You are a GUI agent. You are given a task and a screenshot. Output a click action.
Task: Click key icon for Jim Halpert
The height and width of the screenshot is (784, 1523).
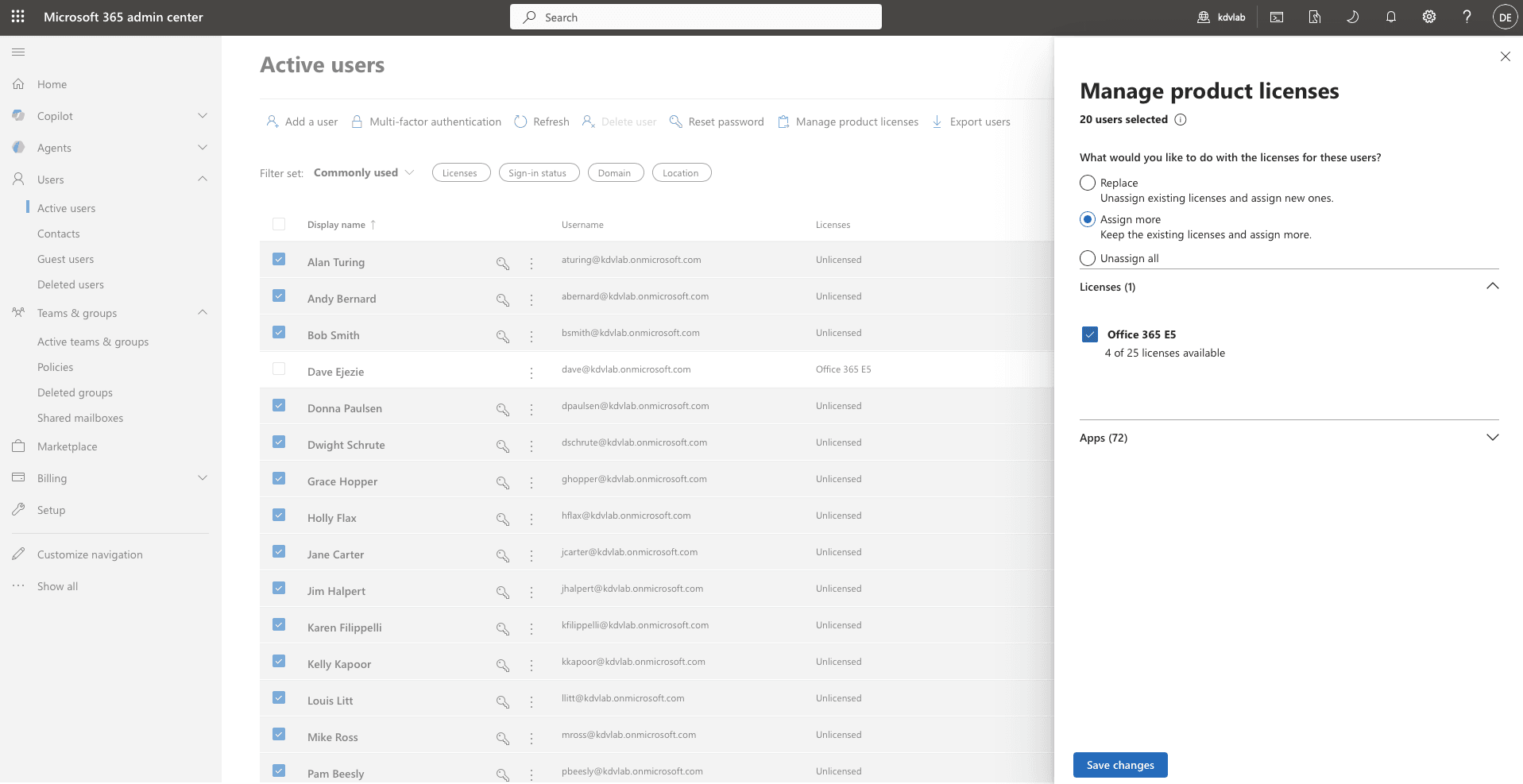503,592
